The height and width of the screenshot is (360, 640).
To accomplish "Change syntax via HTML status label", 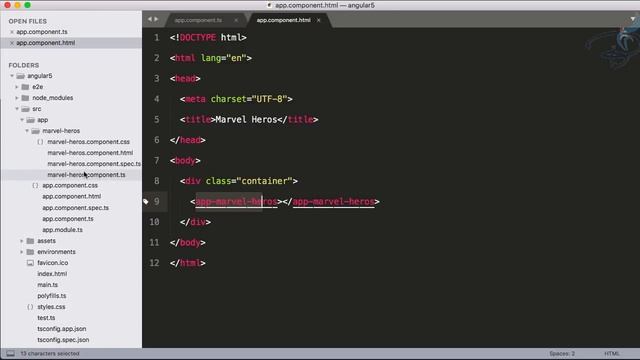I will coord(612,354).
